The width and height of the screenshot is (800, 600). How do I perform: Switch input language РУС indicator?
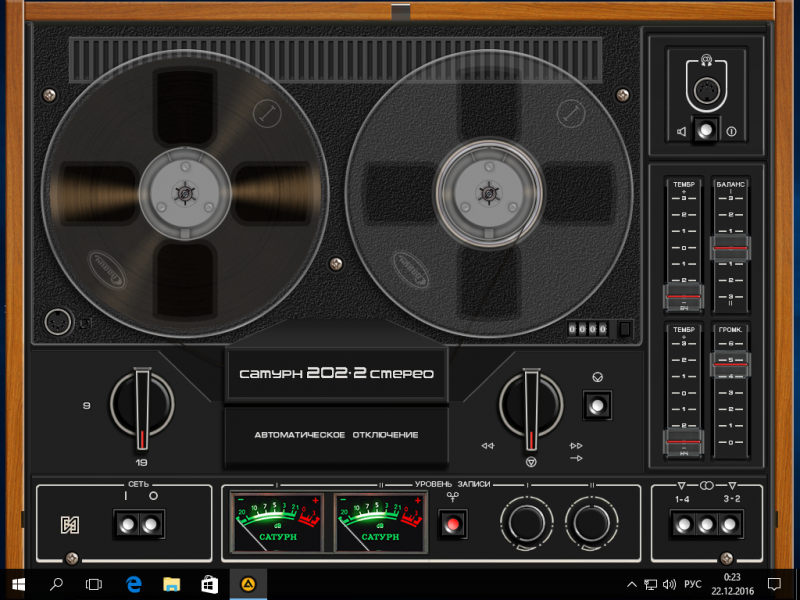pyautogui.click(x=692, y=584)
